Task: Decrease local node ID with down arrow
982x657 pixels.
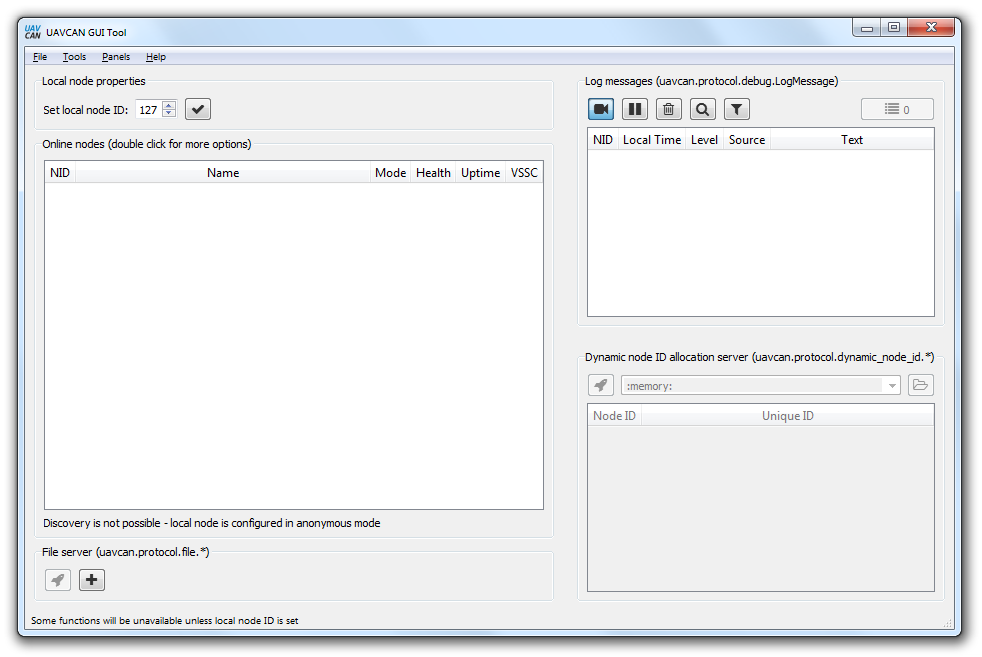Action: point(169,114)
